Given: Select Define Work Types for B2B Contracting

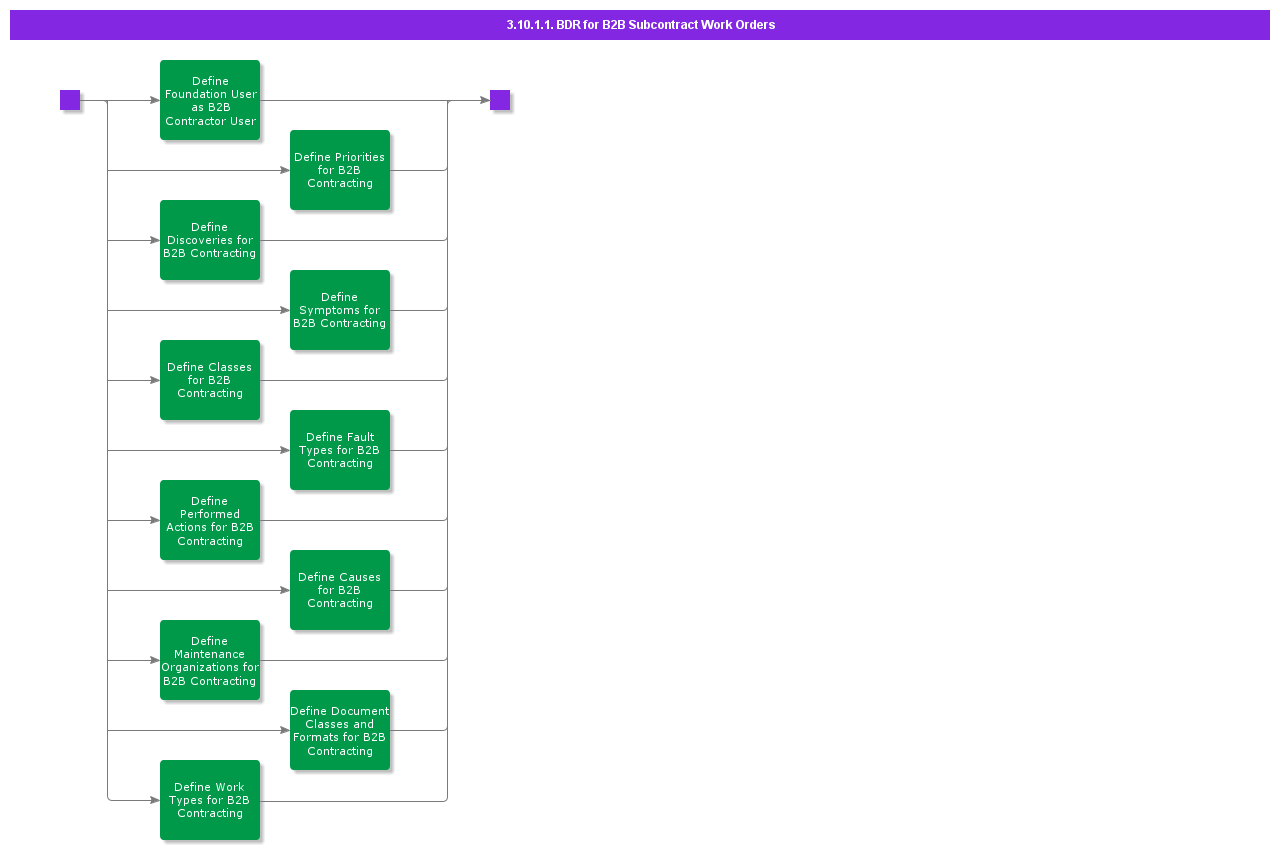Looking at the screenshot, I should tap(210, 800).
